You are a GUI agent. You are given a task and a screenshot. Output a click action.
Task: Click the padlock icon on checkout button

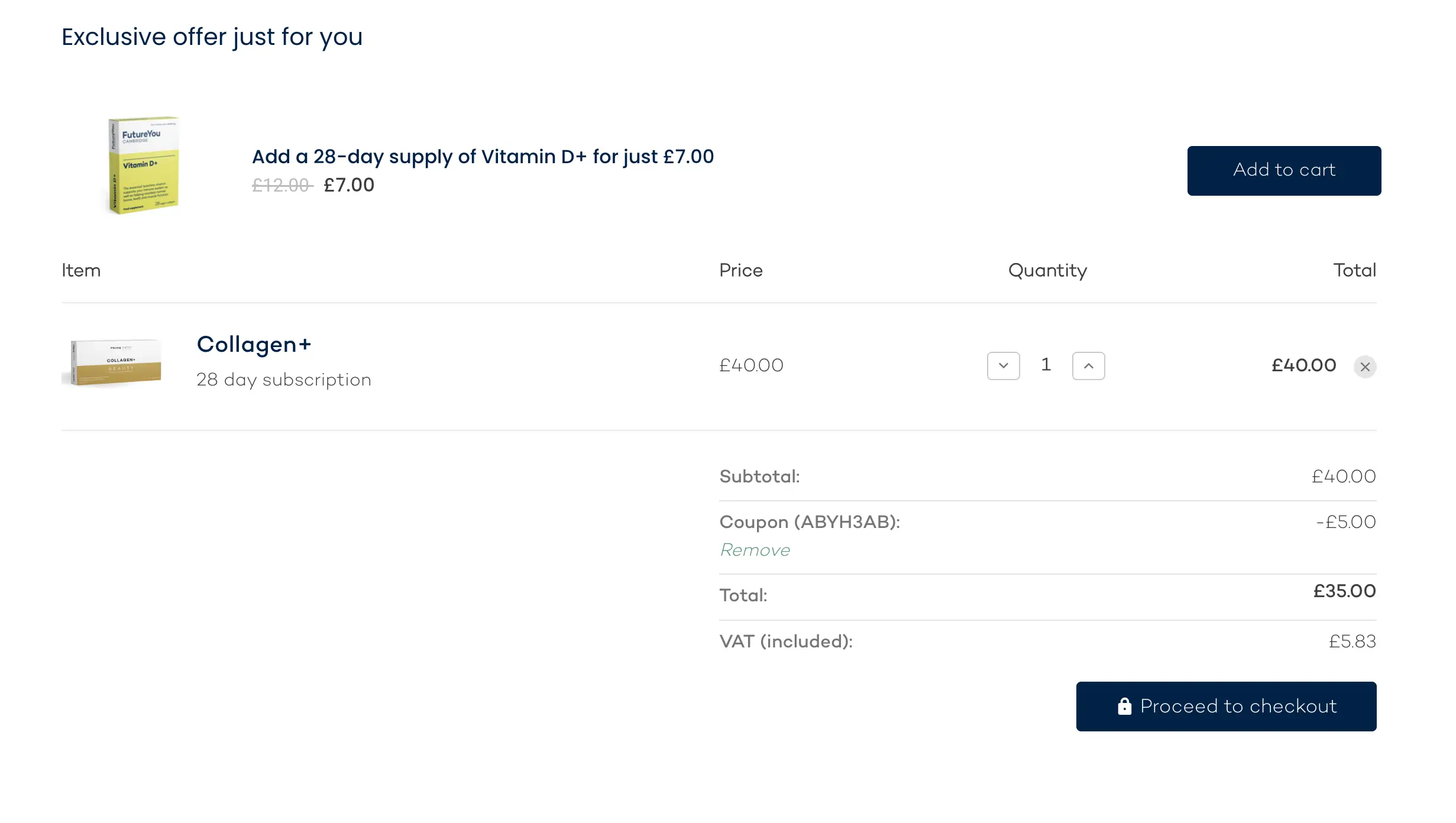tap(1124, 706)
